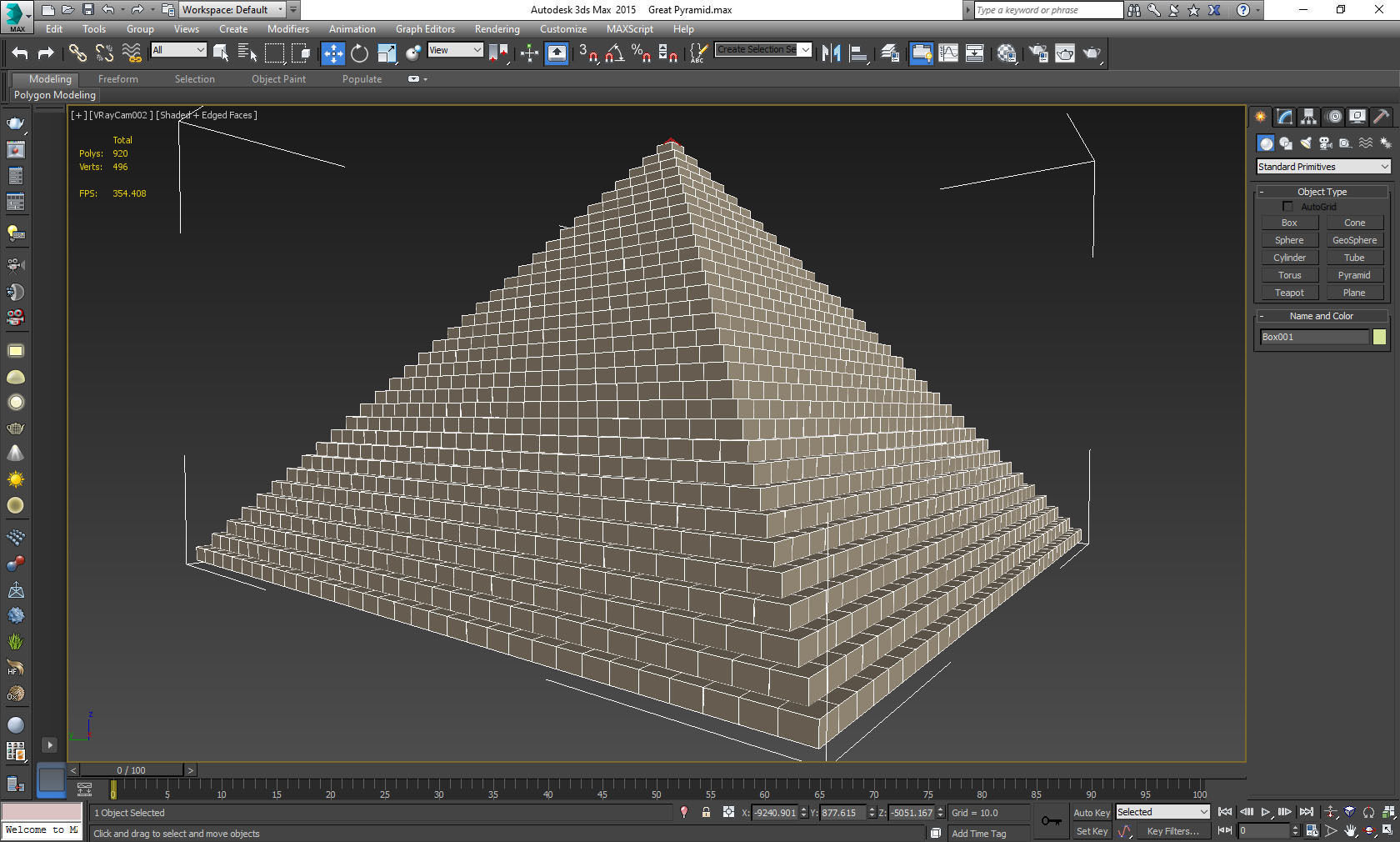Image resolution: width=1400 pixels, height=842 pixels.
Task: Activate the Select and Scale tool
Action: [x=387, y=53]
